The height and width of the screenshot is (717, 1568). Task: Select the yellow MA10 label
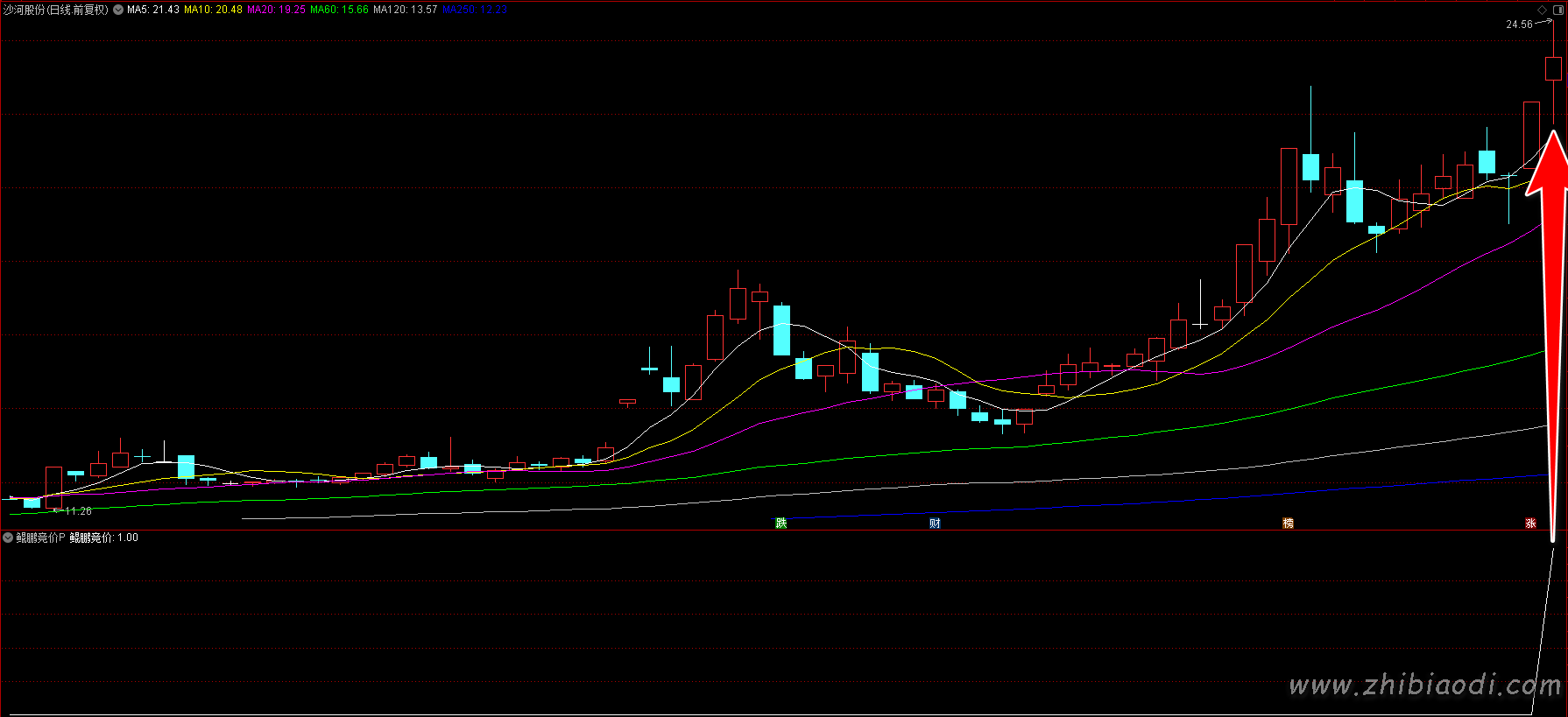coord(213,10)
